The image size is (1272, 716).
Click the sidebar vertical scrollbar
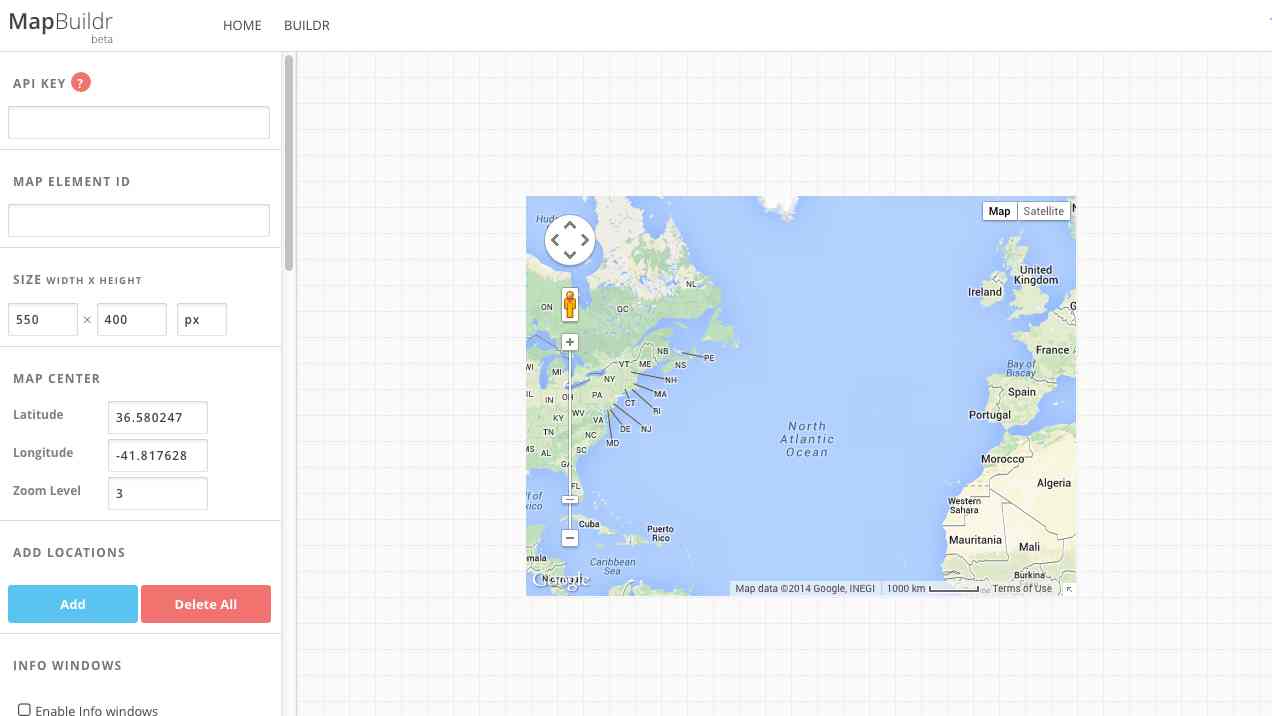(289, 163)
